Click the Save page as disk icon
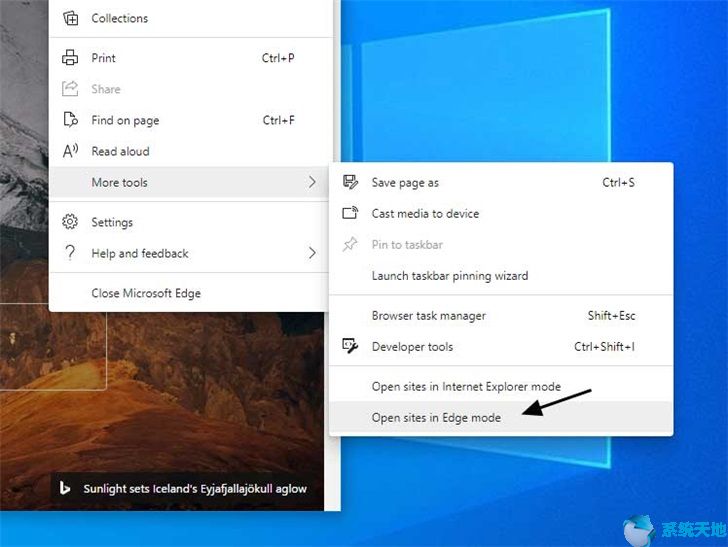The image size is (728, 547). click(x=350, y=182)
